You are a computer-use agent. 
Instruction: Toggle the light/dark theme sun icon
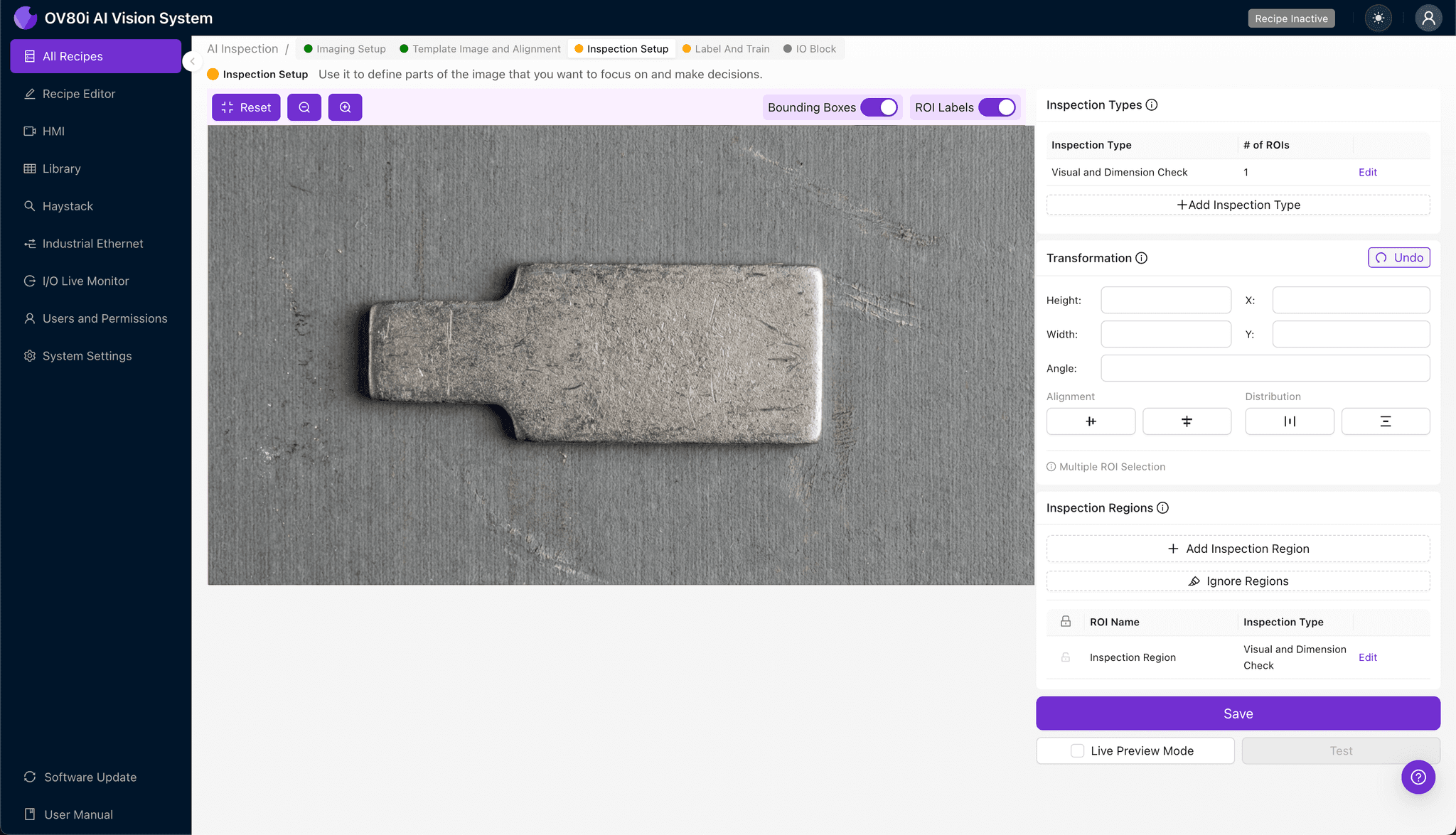point(1379,18)
